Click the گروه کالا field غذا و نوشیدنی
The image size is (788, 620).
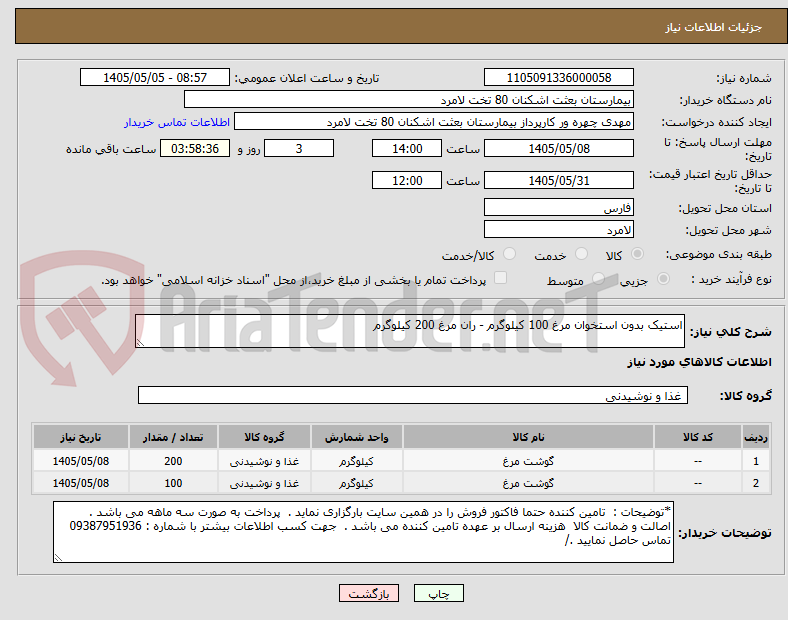(413, 395)
